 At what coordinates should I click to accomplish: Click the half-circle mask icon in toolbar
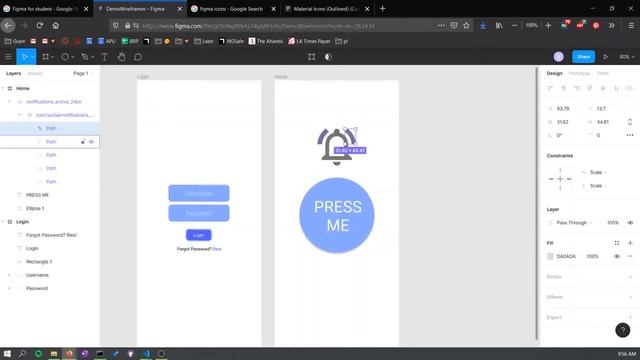point(328,57)
